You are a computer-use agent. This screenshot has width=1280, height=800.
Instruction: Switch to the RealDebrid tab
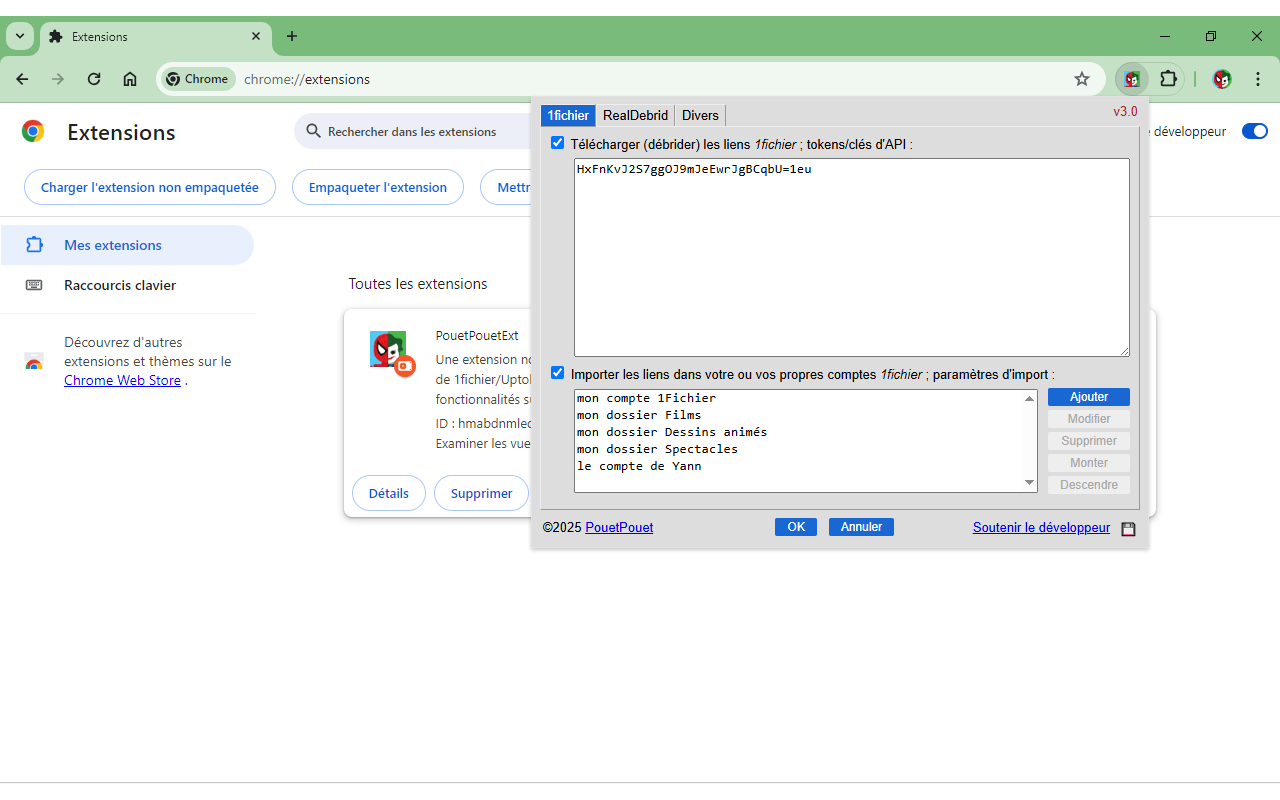[x=634, y=115]
